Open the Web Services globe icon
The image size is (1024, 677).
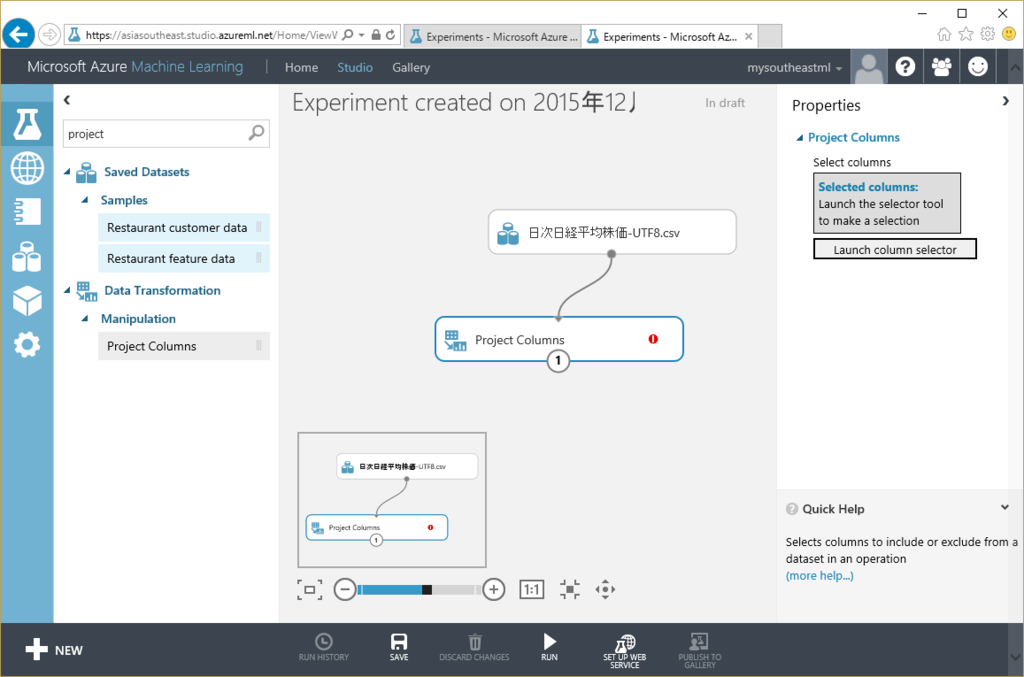[27, 168]
